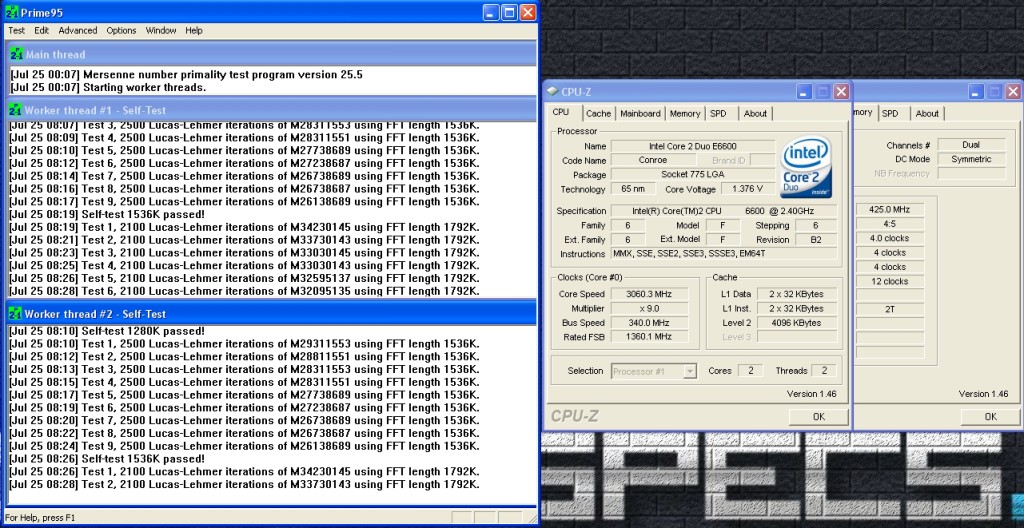Click the Core Voltage value 1.376 V
1024x528 pixels.
coord(748,190)
